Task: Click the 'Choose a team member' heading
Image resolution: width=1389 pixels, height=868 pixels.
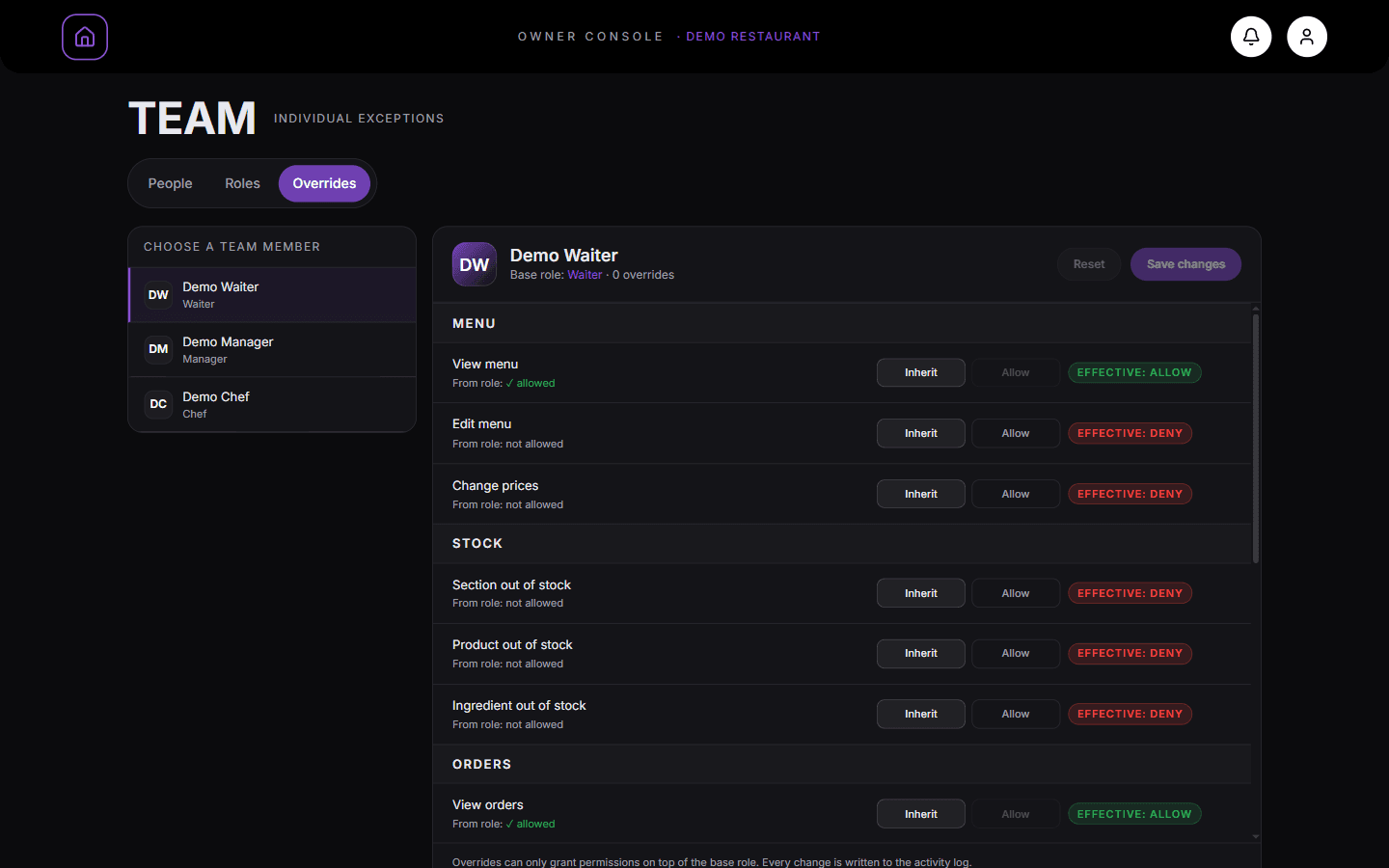Action: (231, 247)
